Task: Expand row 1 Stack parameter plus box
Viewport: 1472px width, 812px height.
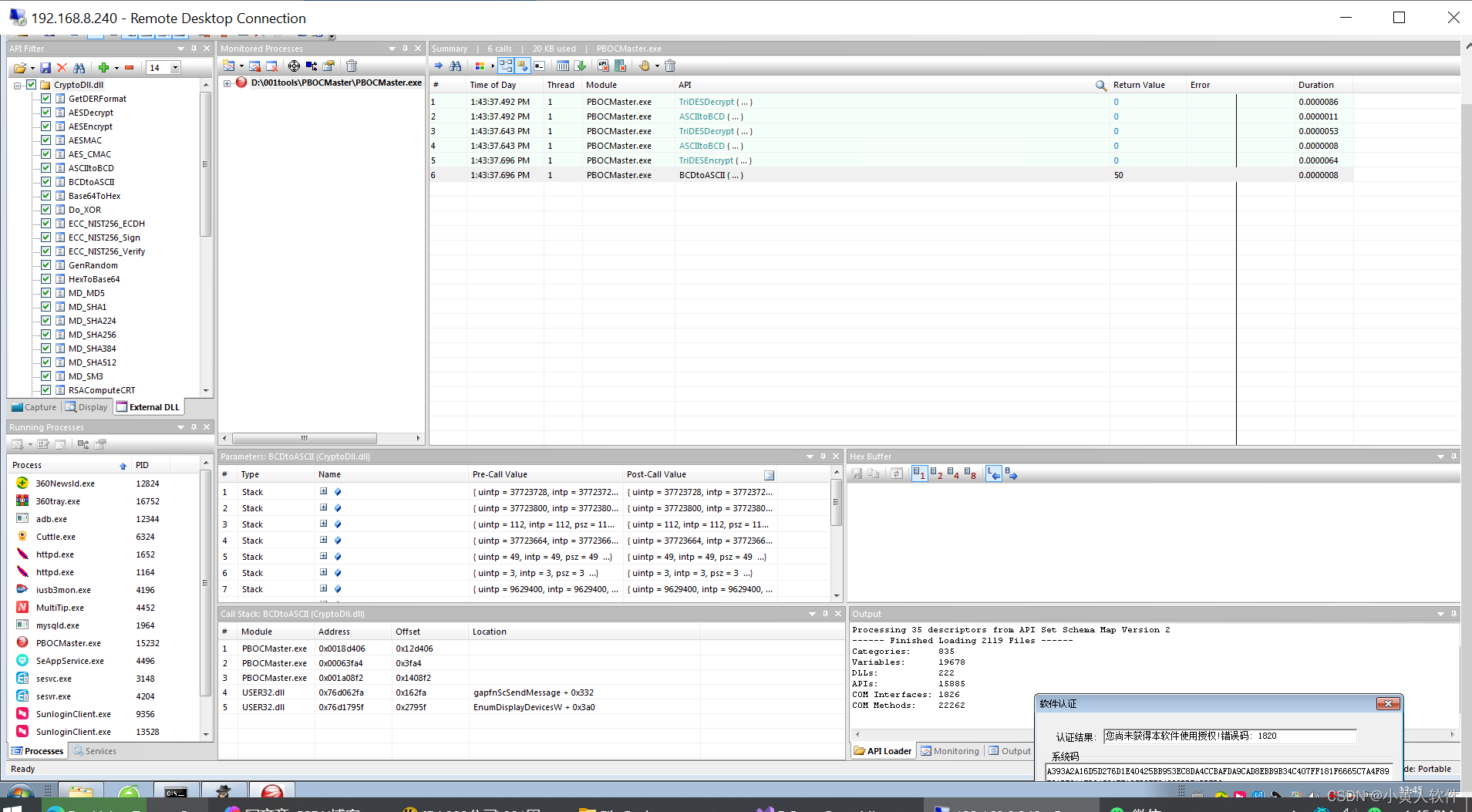Action: (324, 491)
